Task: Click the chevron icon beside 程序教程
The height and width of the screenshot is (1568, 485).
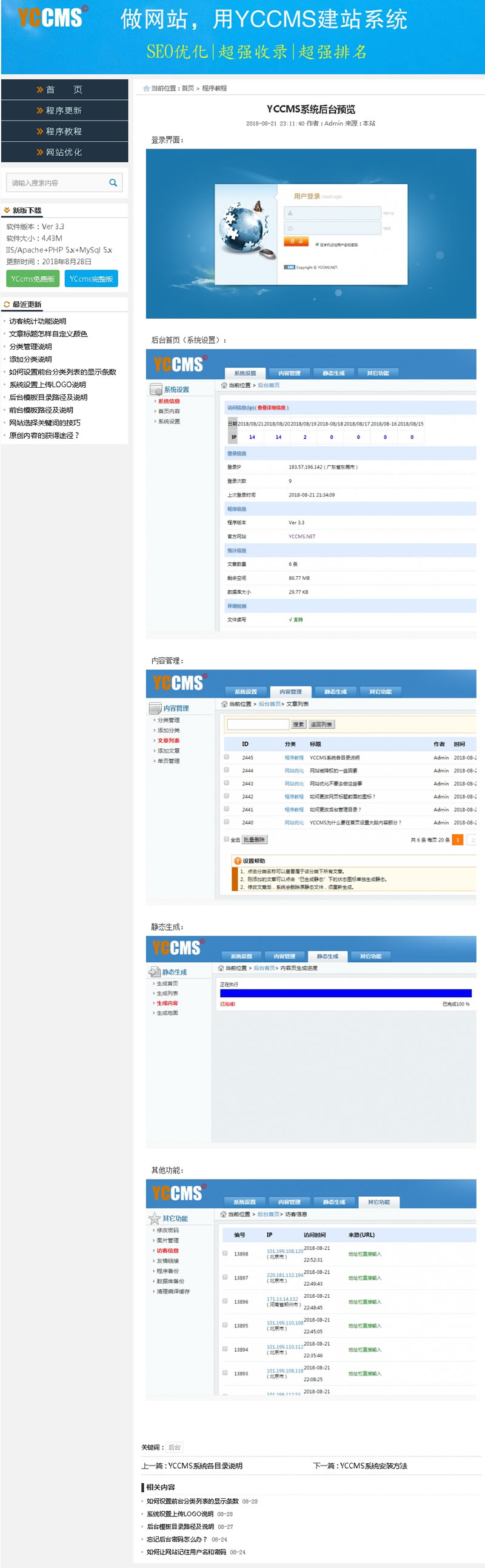Action: [39, 131]
